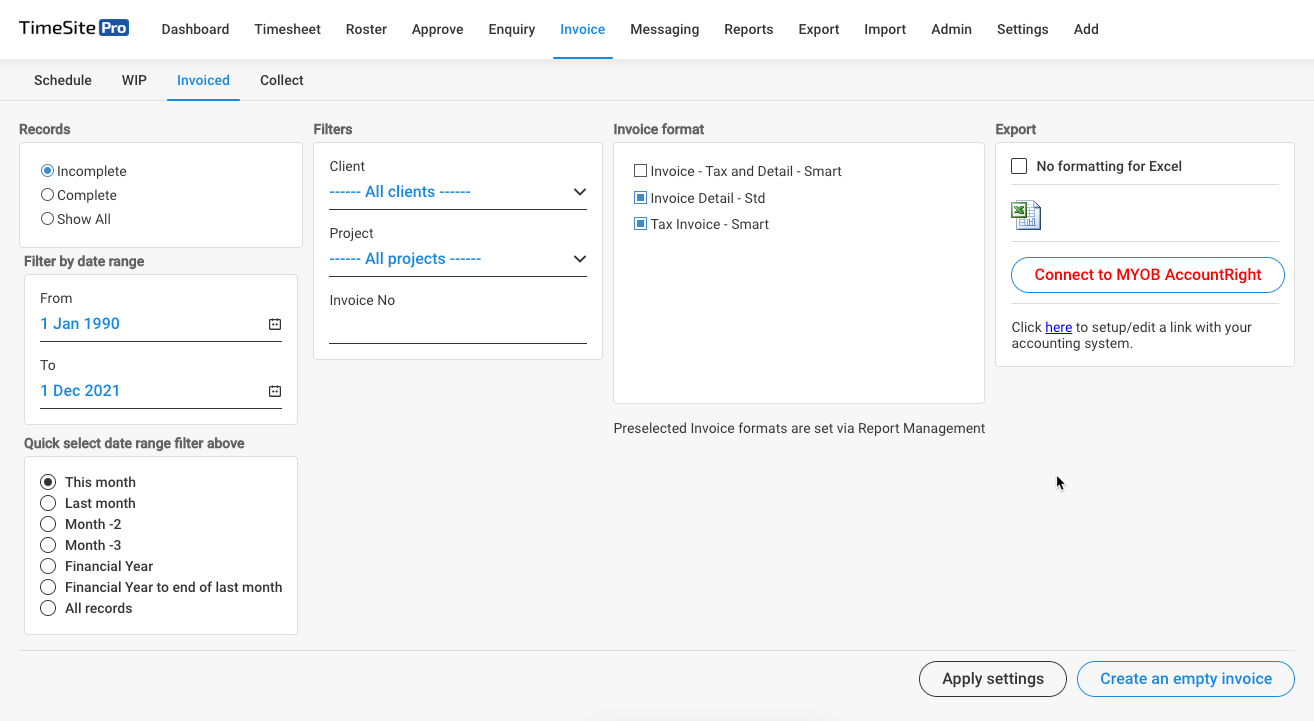Open the Import menu
This screenshot has width=1314, height=721.
coord(885,29)
